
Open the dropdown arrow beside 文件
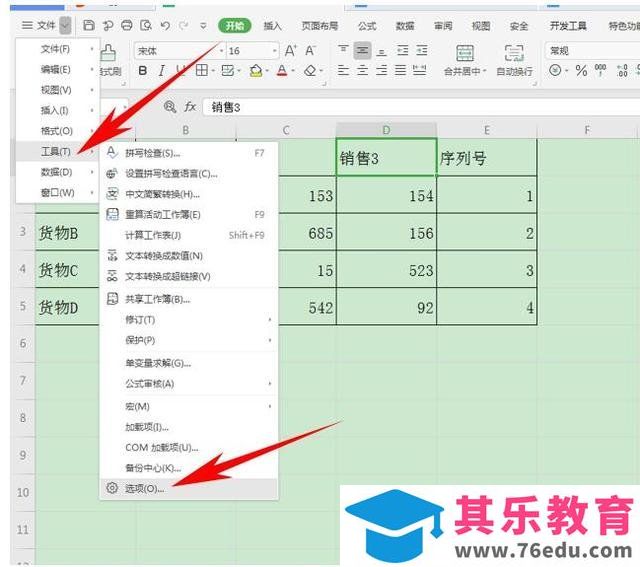tap(65, 26)
